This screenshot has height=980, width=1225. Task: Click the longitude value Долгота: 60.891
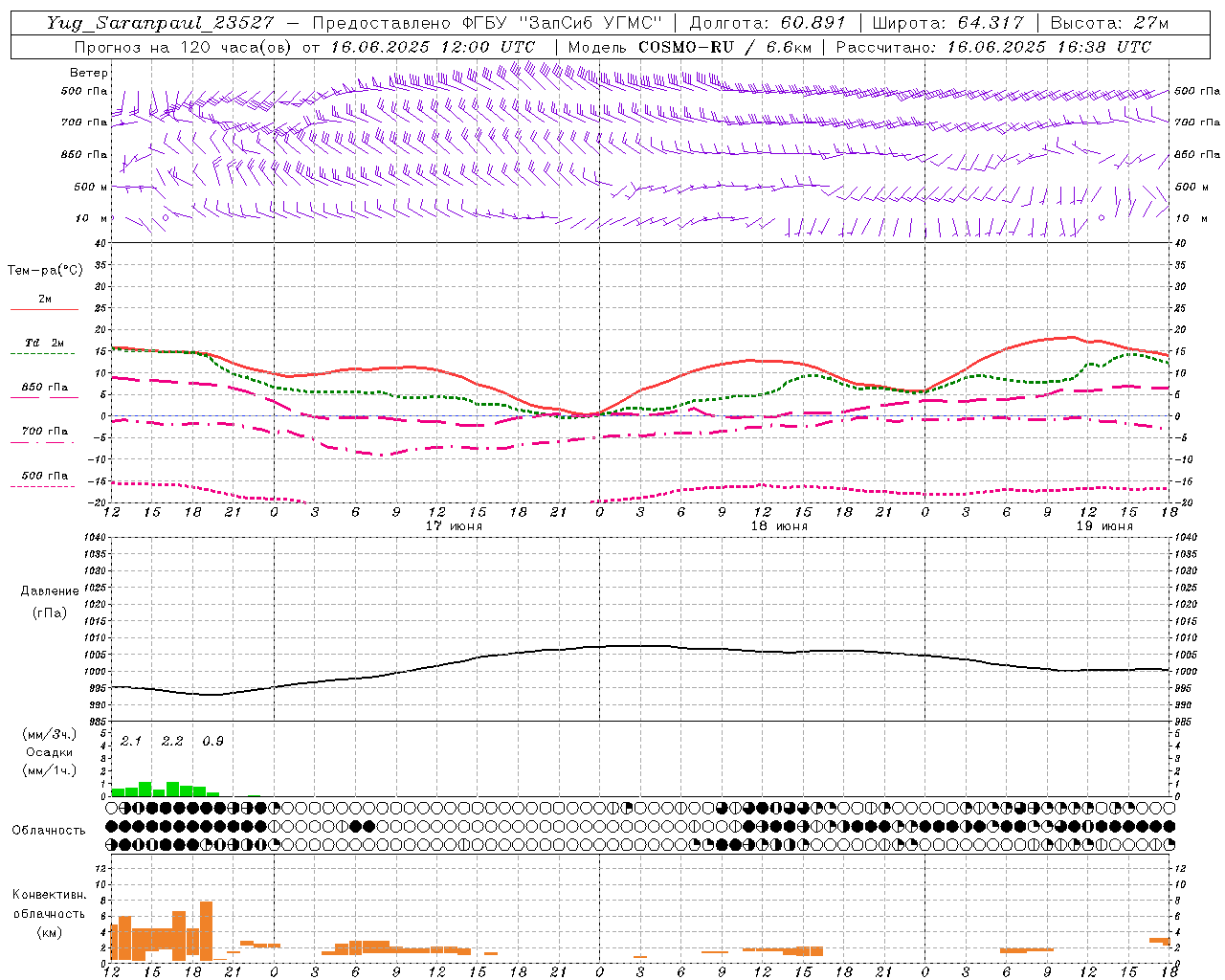pos(768,23)
